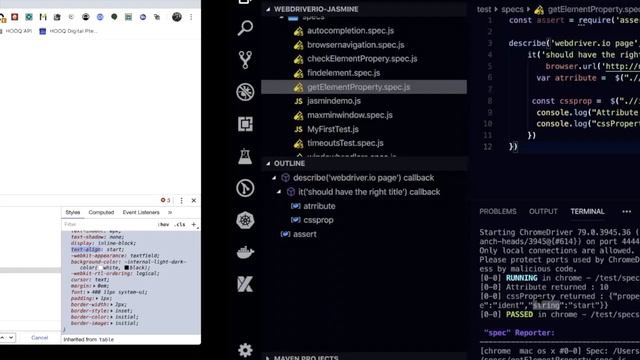Click DevTools error count indicator
The width and height of the screenshot is (640, 360).
click(165, 200)
